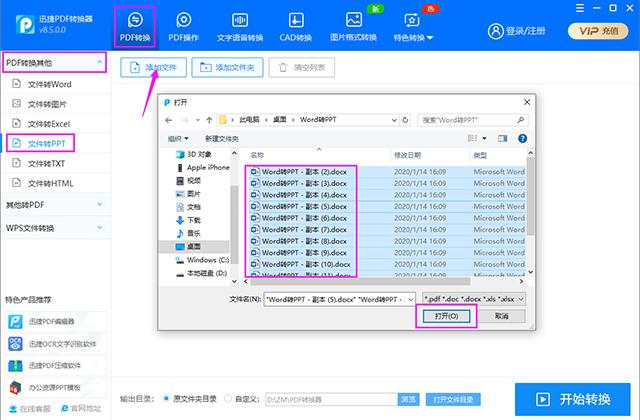
Task: Open the PDF转换 tab in top toolbar
Action: pos(135,27)
